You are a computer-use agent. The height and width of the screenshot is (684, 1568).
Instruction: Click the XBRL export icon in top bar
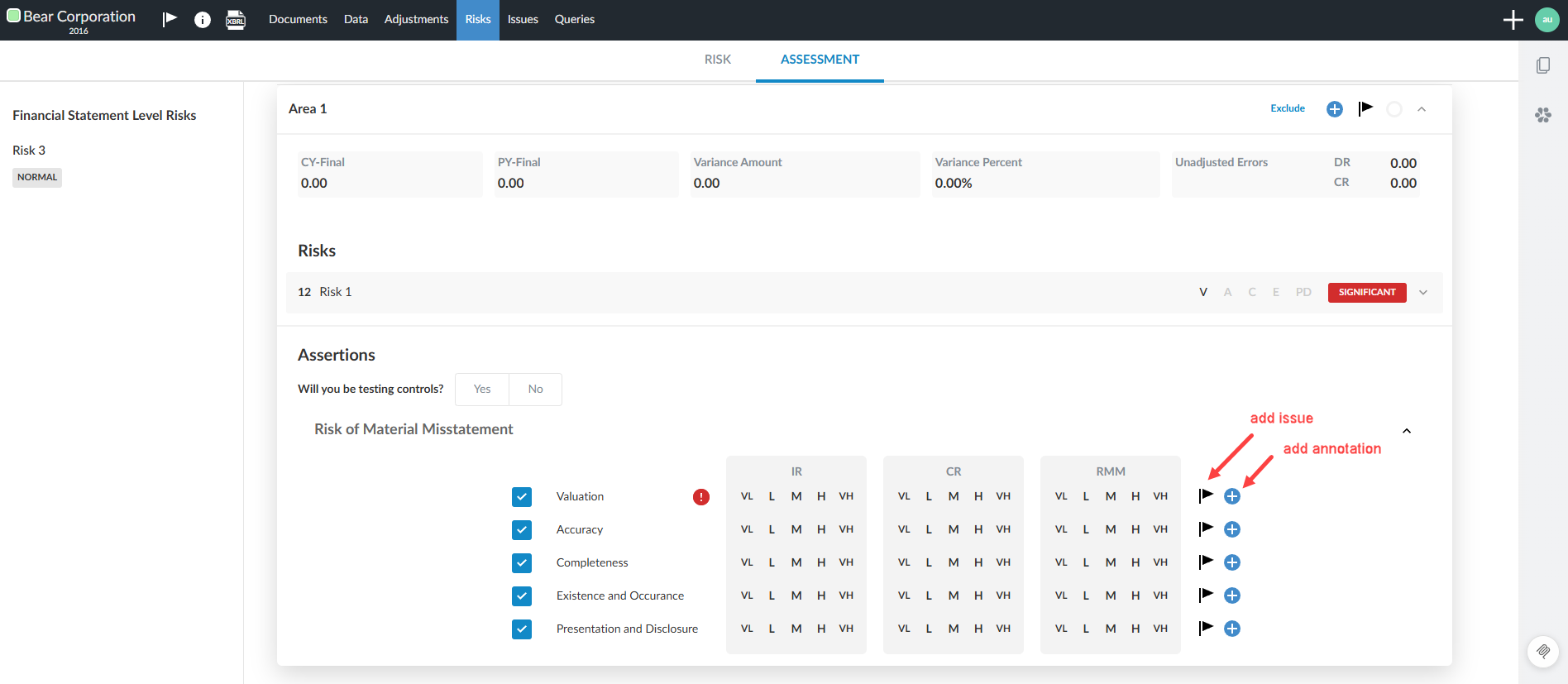[236, 20]
